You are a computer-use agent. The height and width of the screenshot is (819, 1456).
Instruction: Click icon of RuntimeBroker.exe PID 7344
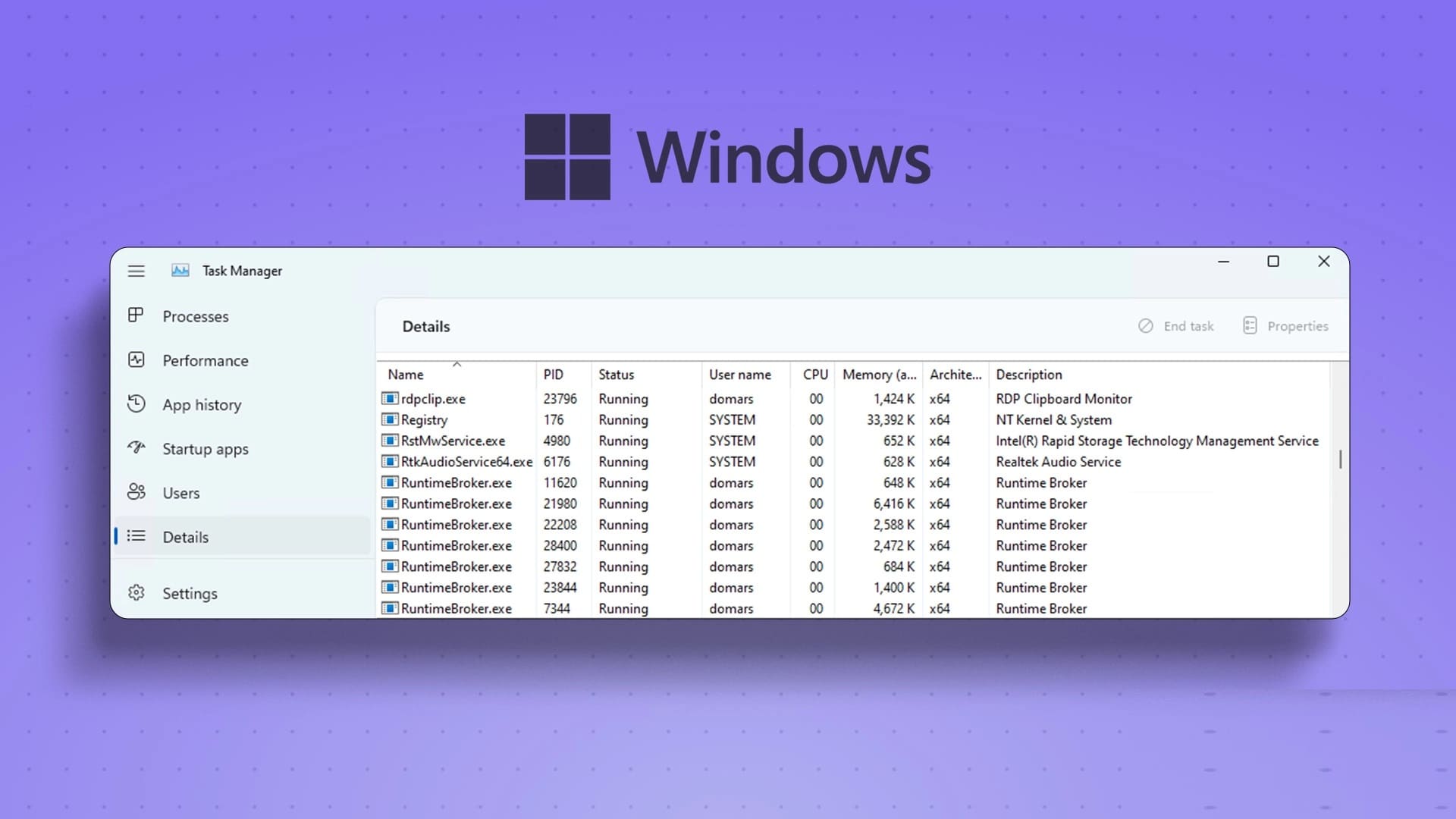(x=390, y=608)
